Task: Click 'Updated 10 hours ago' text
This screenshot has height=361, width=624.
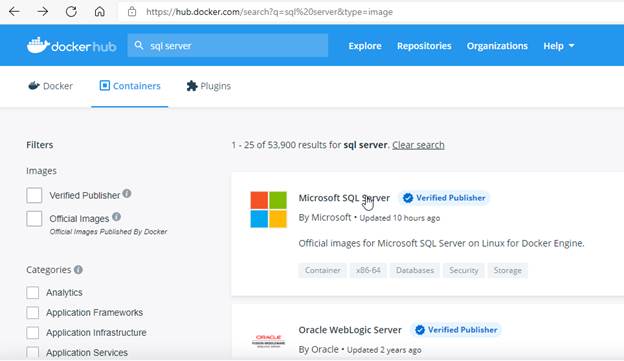Action: 400,218
